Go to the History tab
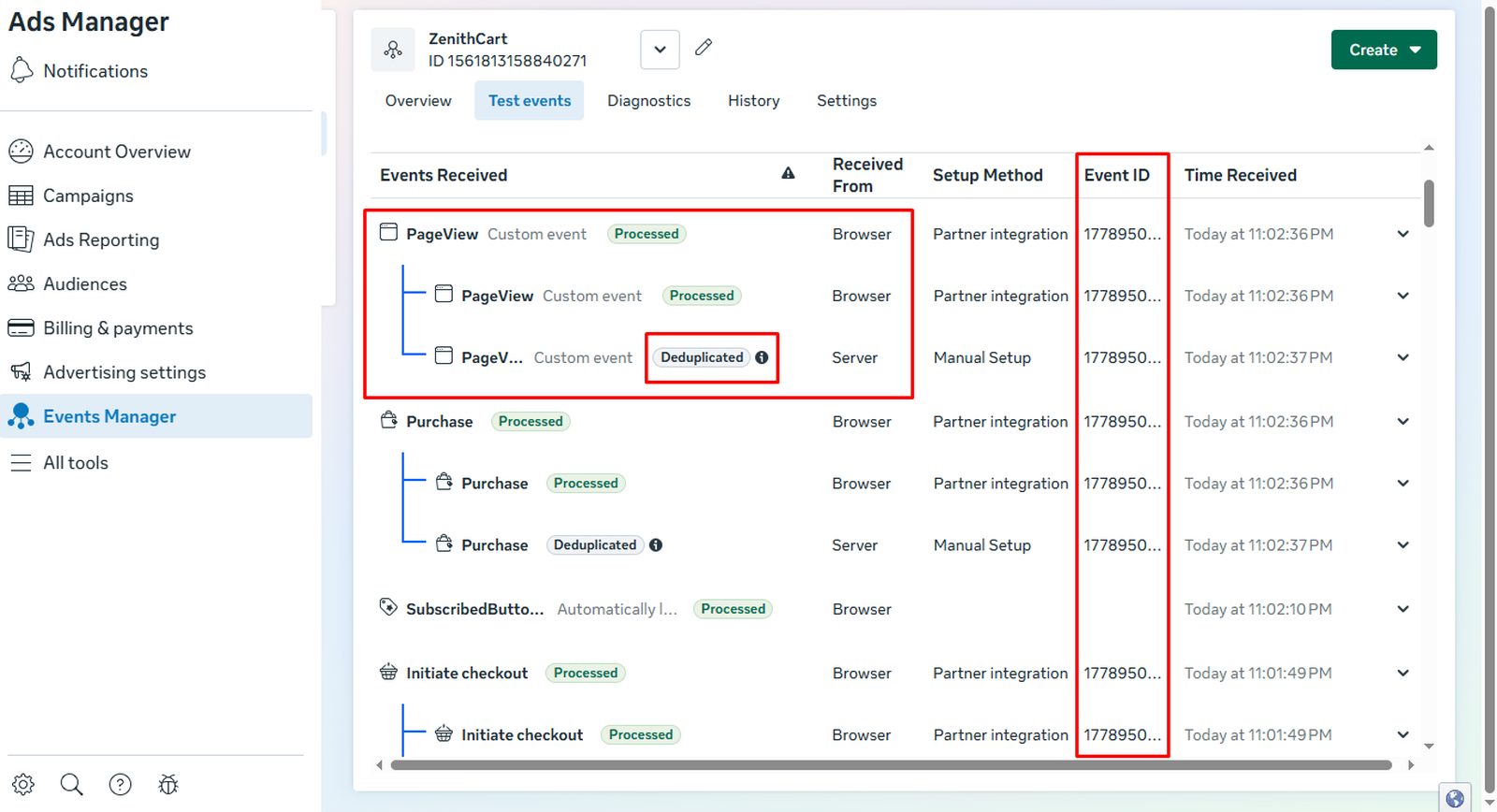1497x812 pixels. (x=754, y=100)
